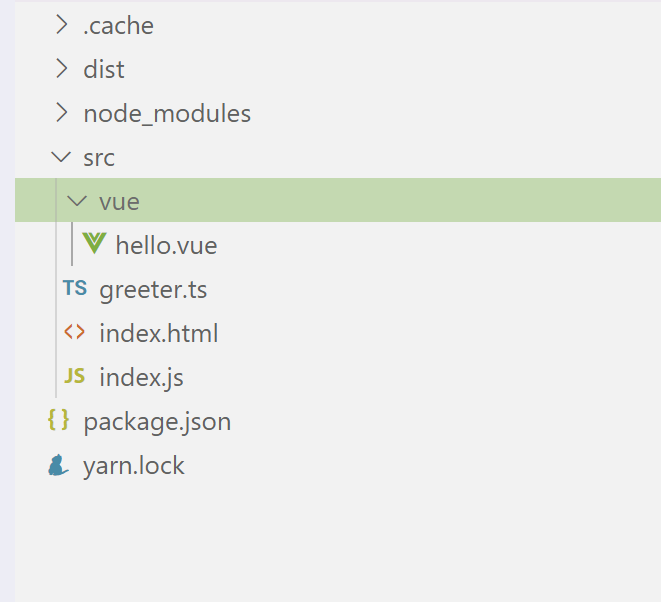Expand the dist folder chevron
The image size is (661, 602).
(62, 69)
